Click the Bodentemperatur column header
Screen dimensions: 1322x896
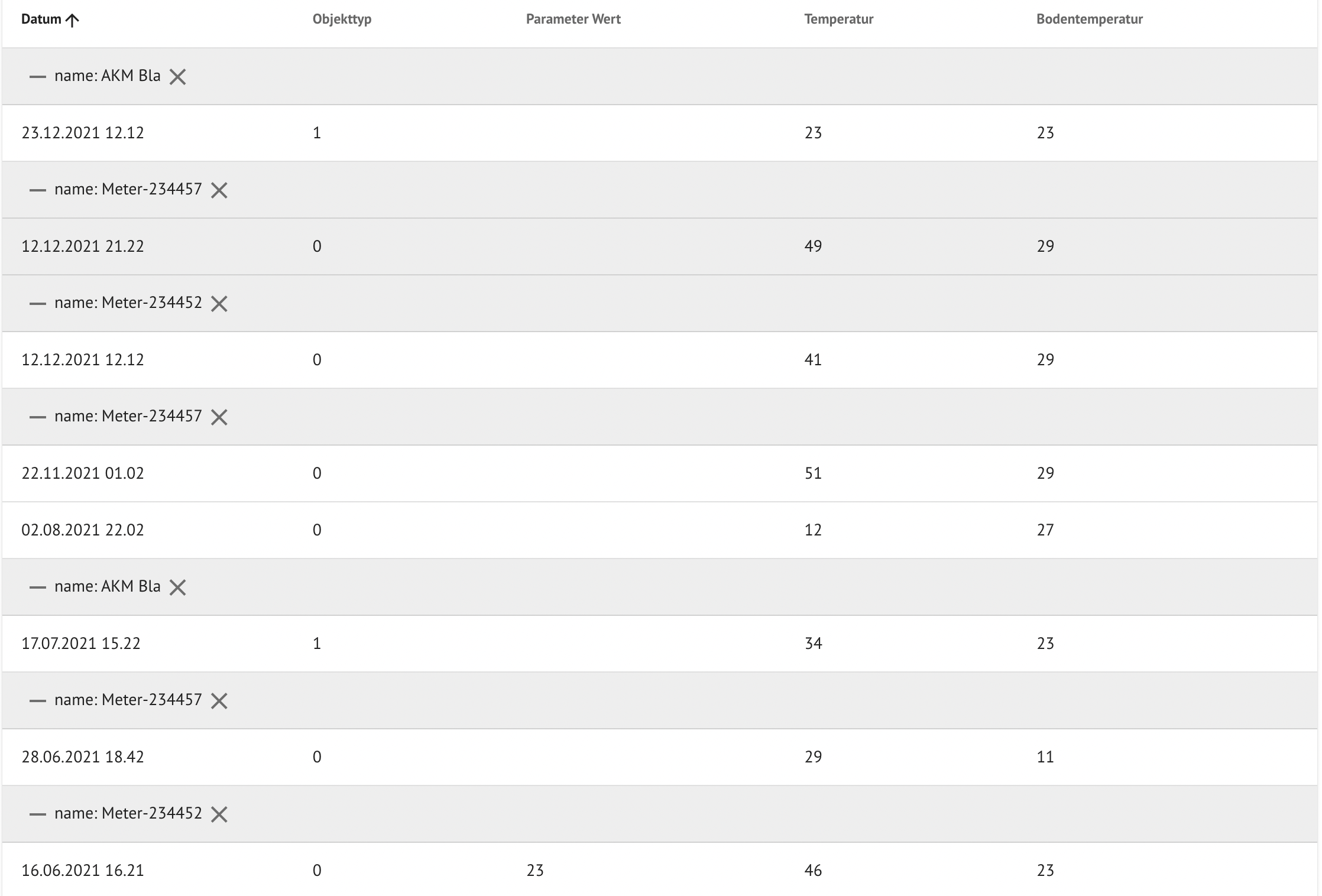1089,20
